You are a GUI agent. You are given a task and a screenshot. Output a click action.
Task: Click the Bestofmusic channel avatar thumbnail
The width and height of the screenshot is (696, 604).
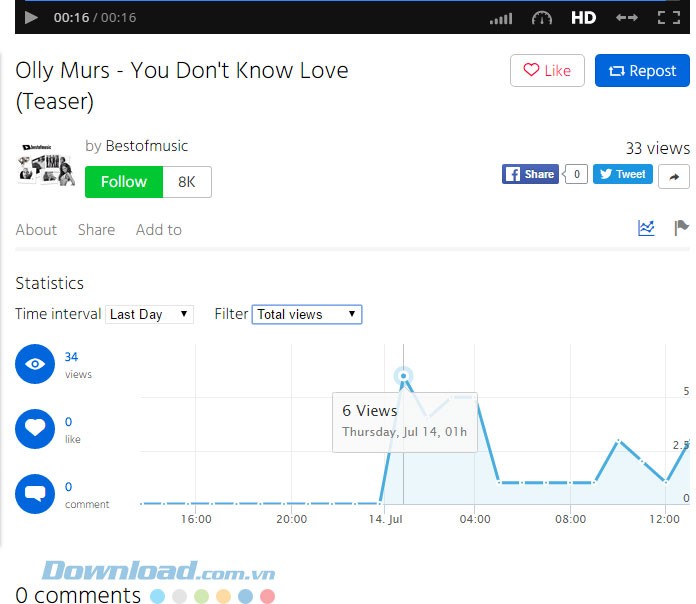pos(46,163)
